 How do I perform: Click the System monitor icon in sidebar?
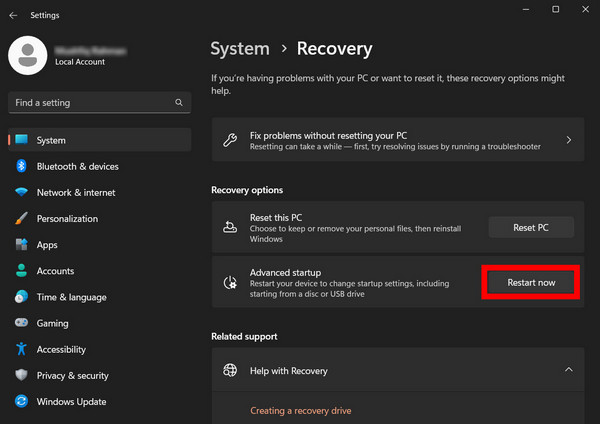coord(21,140)
